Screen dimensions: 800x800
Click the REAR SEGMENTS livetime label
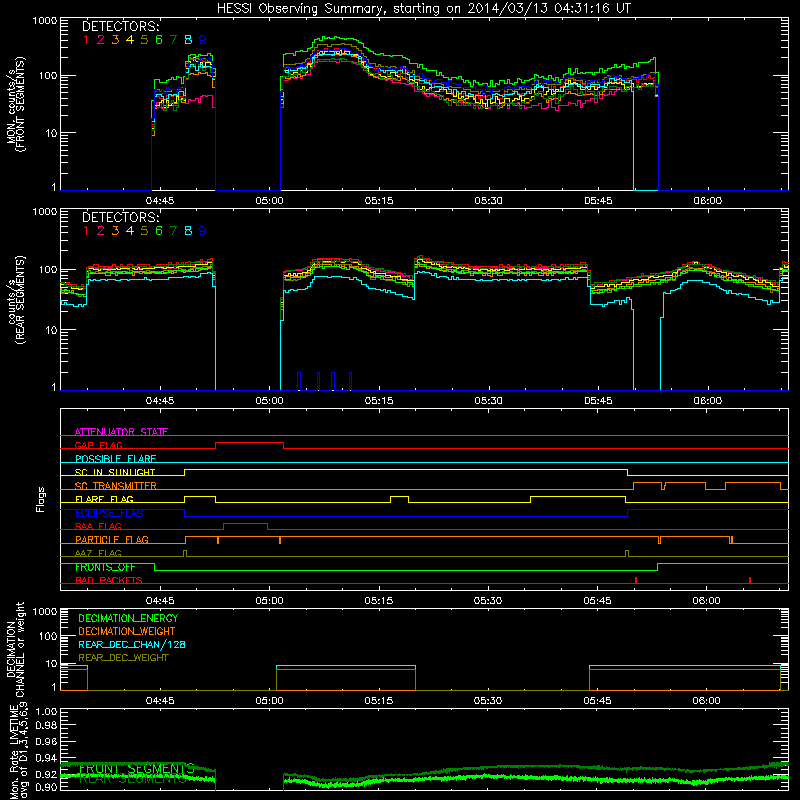pyautogui.click(x=132, y=779)
